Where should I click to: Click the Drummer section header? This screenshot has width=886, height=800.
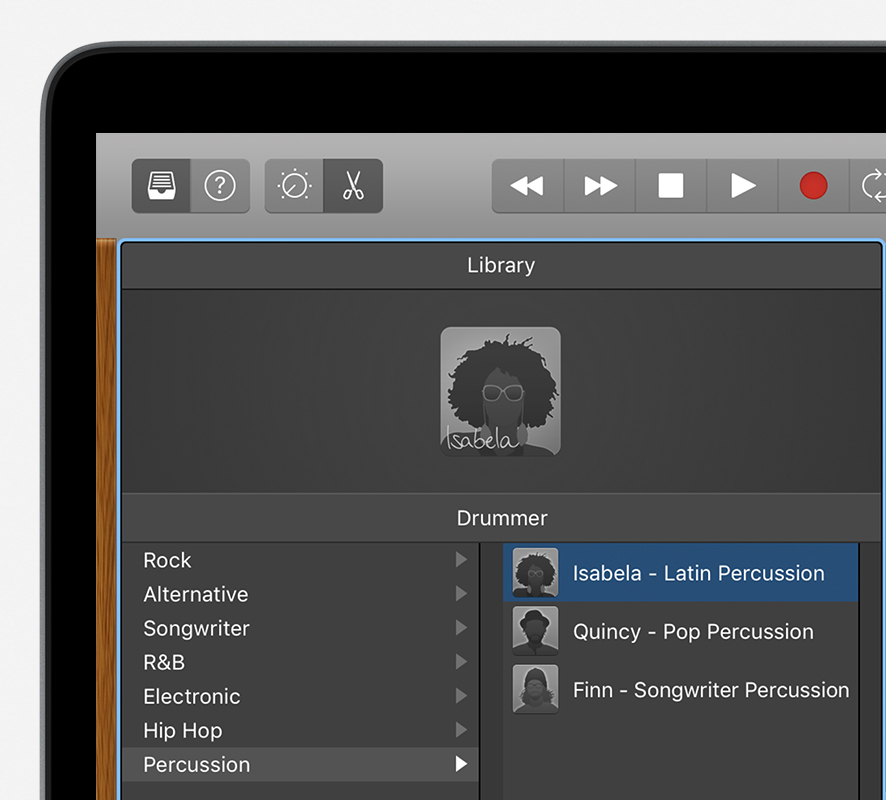point(501,518)
